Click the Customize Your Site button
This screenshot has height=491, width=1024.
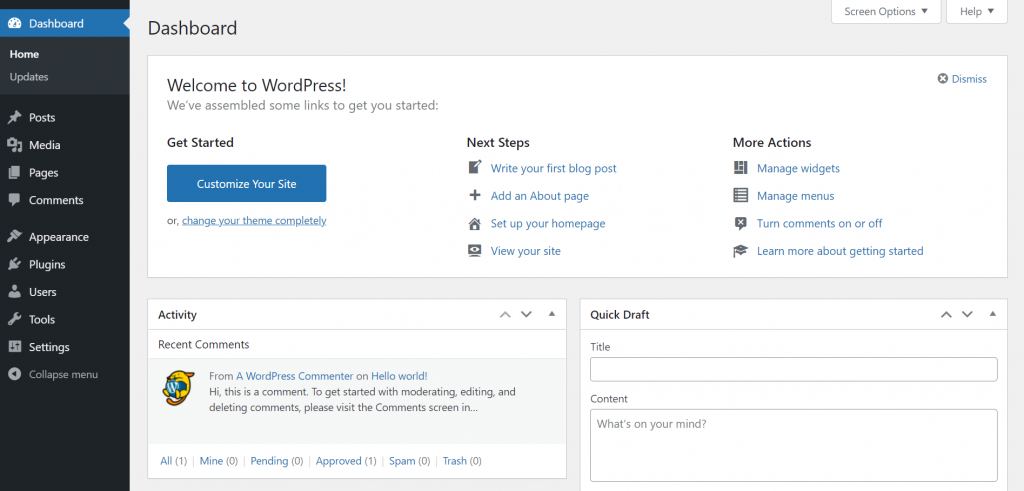[x=247, y=183]
